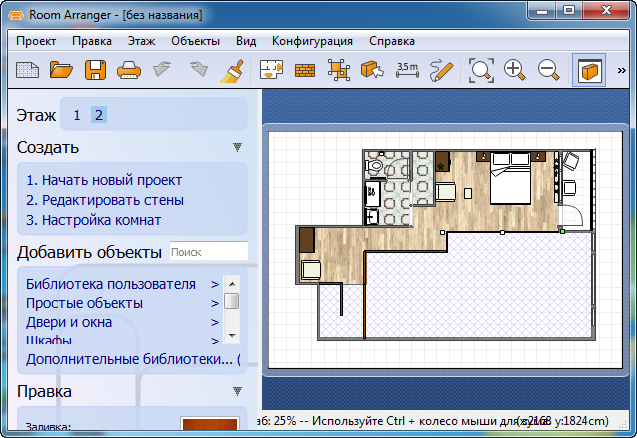Click the zoom in magnifier icon
The width and height of the screenshot is (637, 438).
515,70
